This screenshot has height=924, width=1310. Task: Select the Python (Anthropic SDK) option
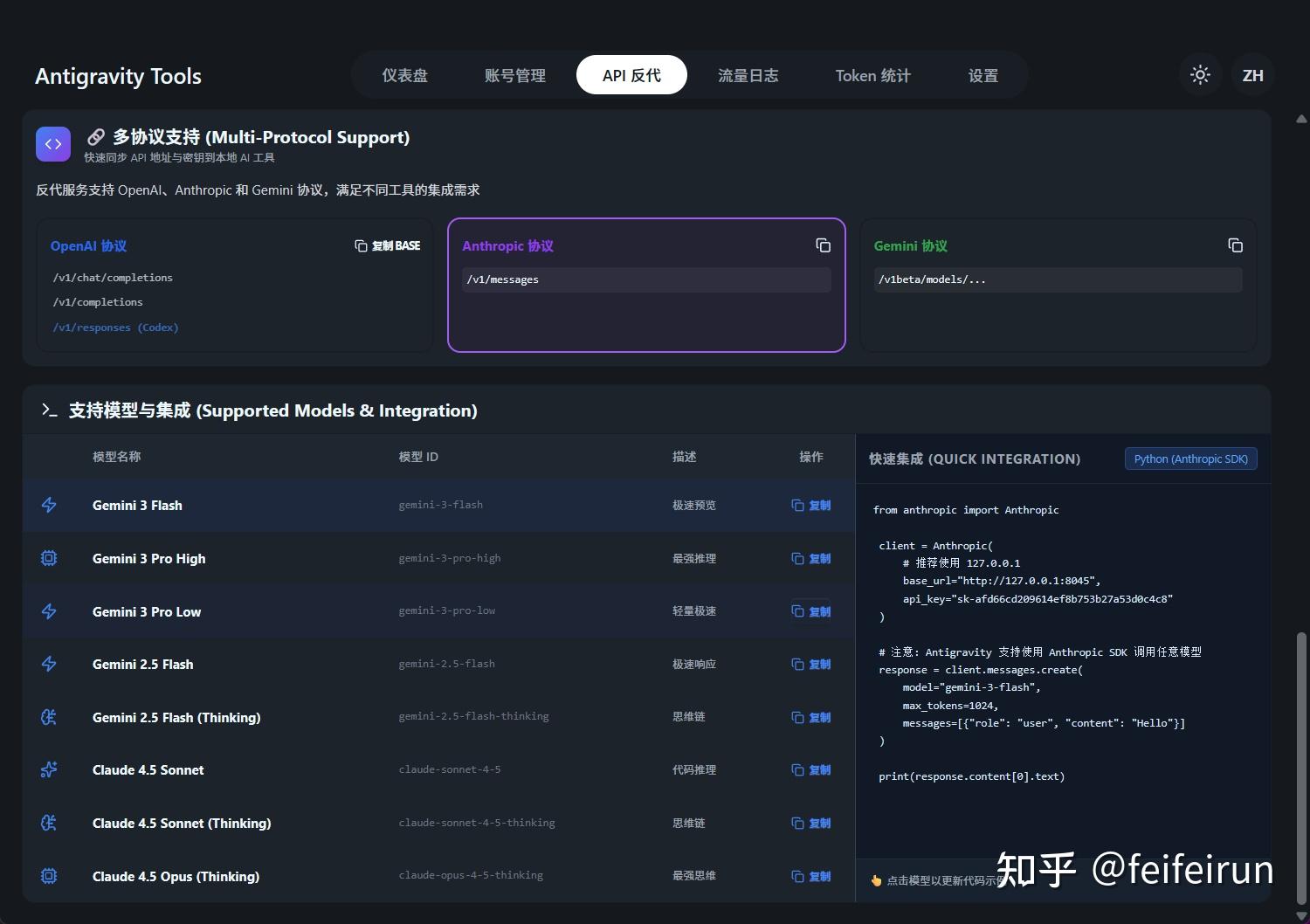point(1190,459)
